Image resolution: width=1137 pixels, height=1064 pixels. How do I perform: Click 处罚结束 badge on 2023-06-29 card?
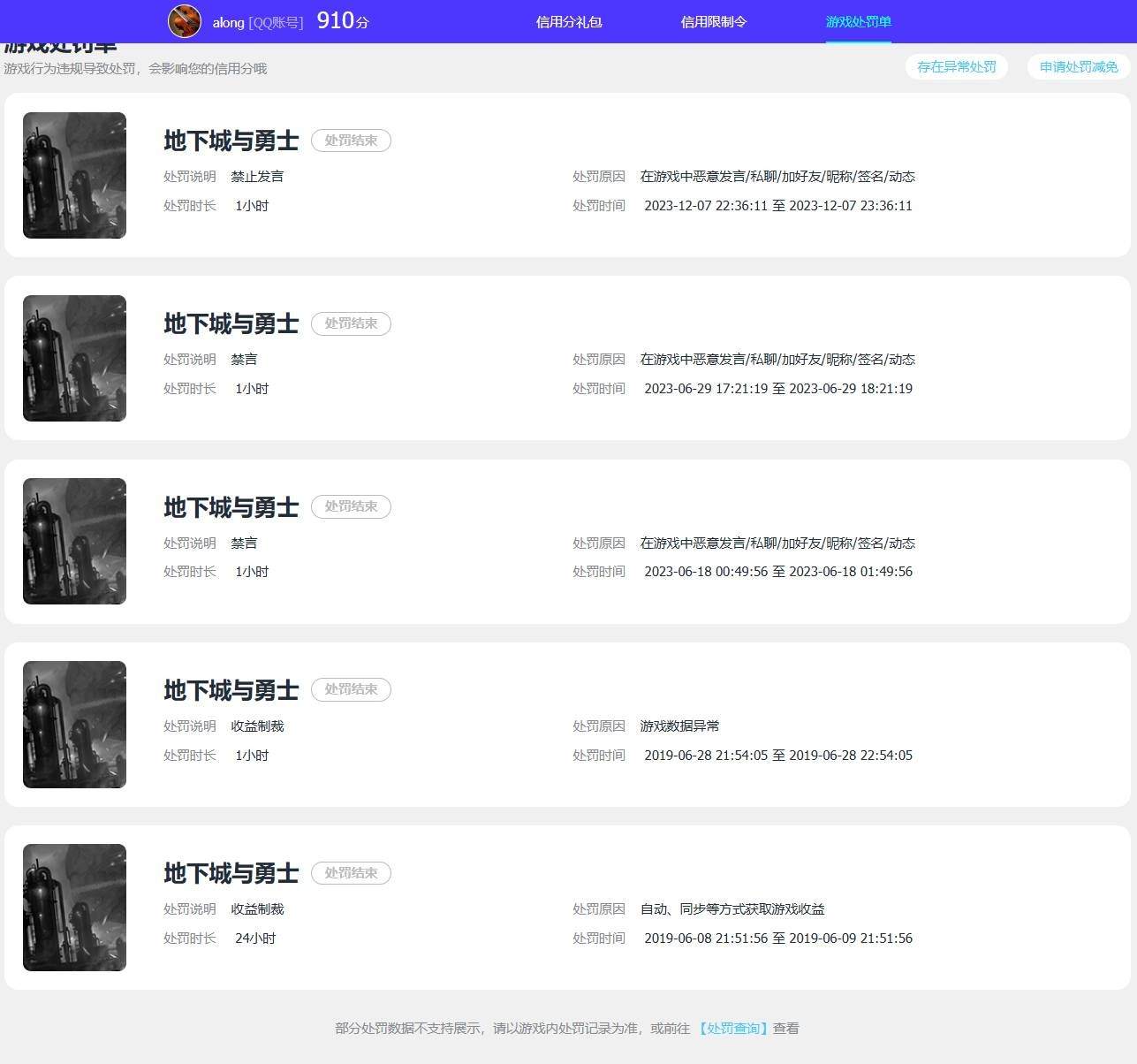(x=351, y=323)
